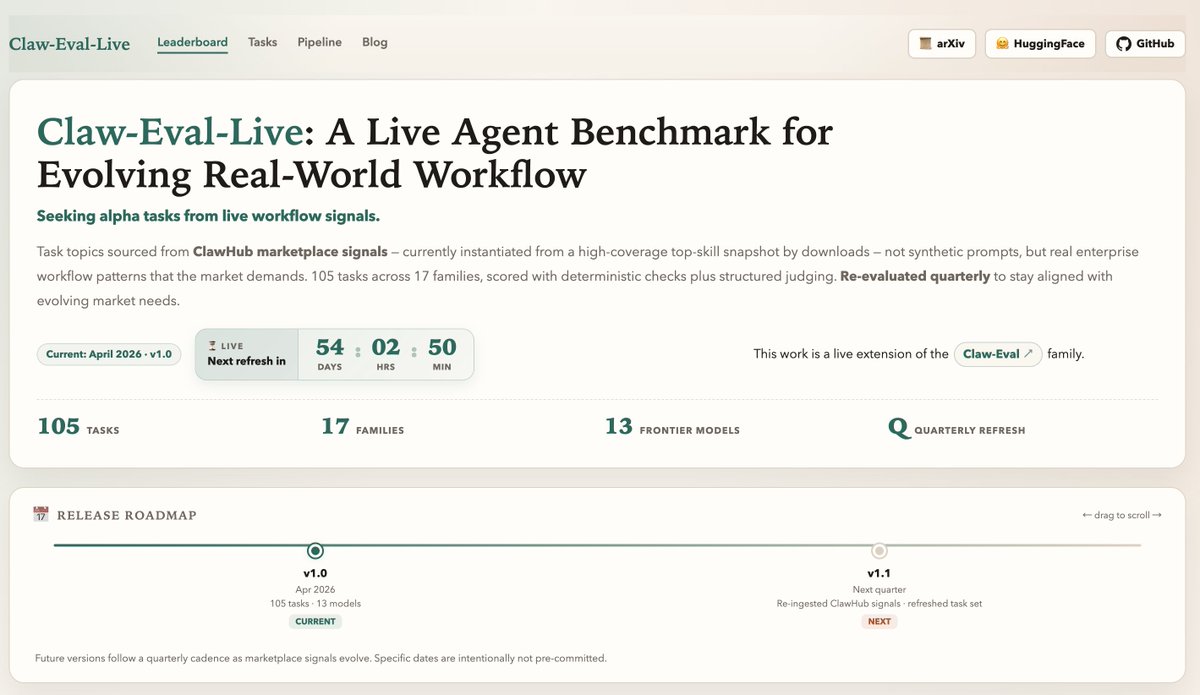Click the 13 Frontier Models statistic
1200x695 pixels.
pos(672,427)
